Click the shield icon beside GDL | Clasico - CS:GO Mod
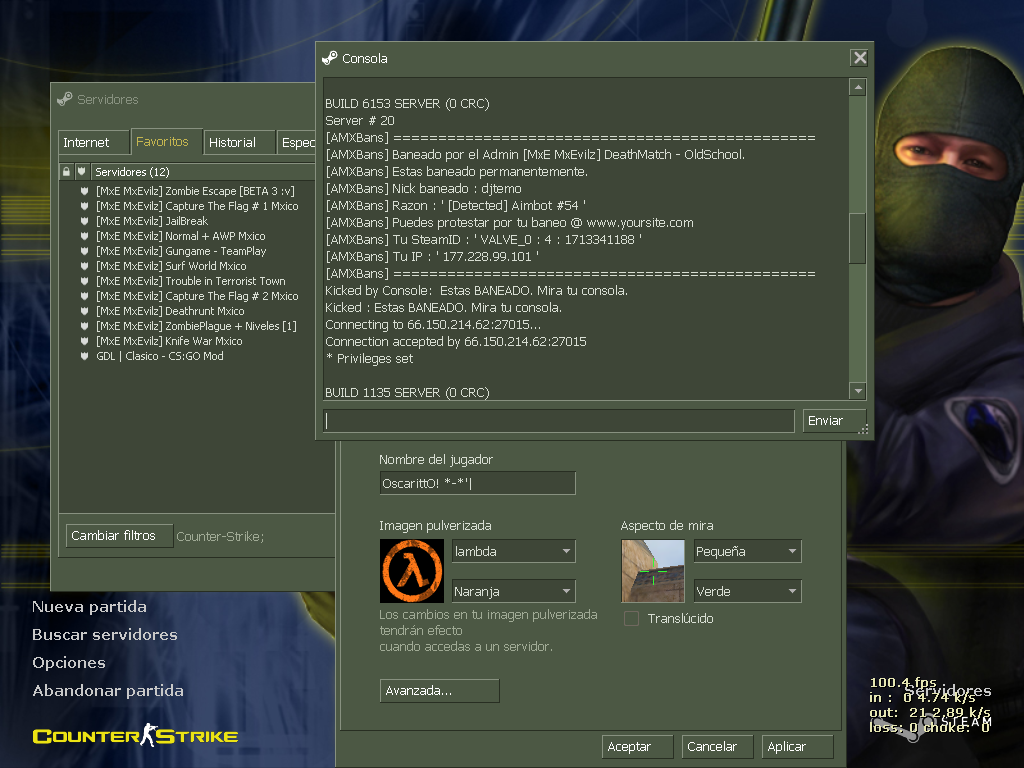This screenshot has height=768, width=1024. pyautogui.click(x=84, y=356)
